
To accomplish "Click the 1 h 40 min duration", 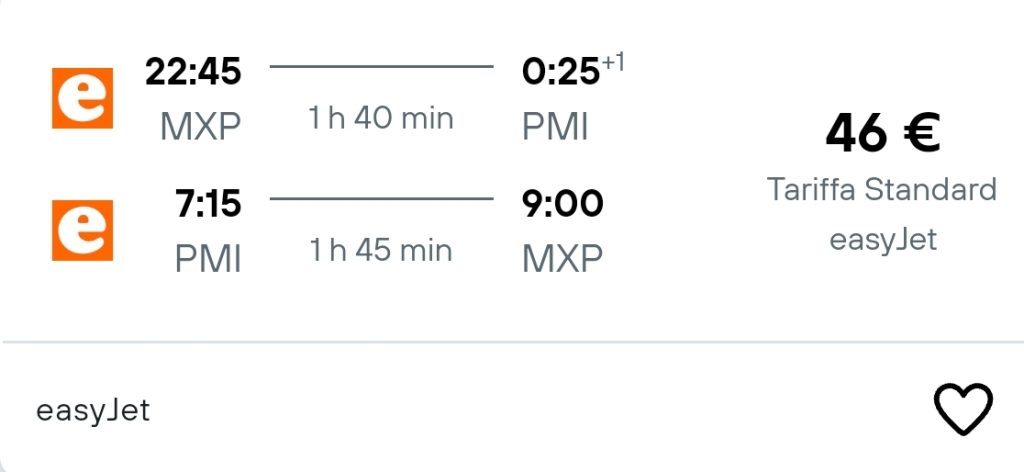I will tap(381, 119).
